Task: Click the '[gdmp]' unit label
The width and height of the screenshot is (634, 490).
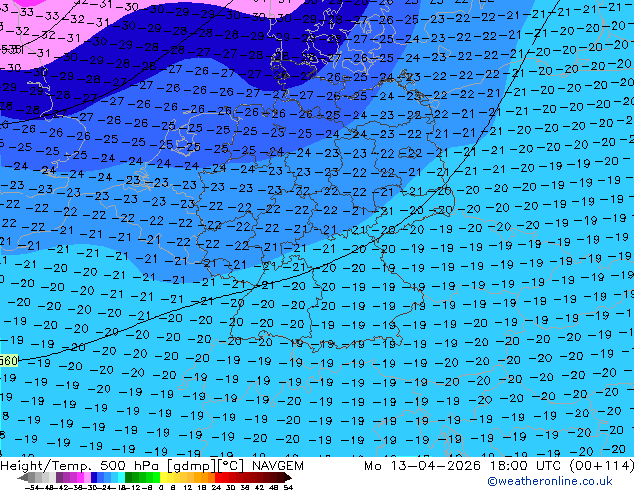Action: tap(192, 466)
